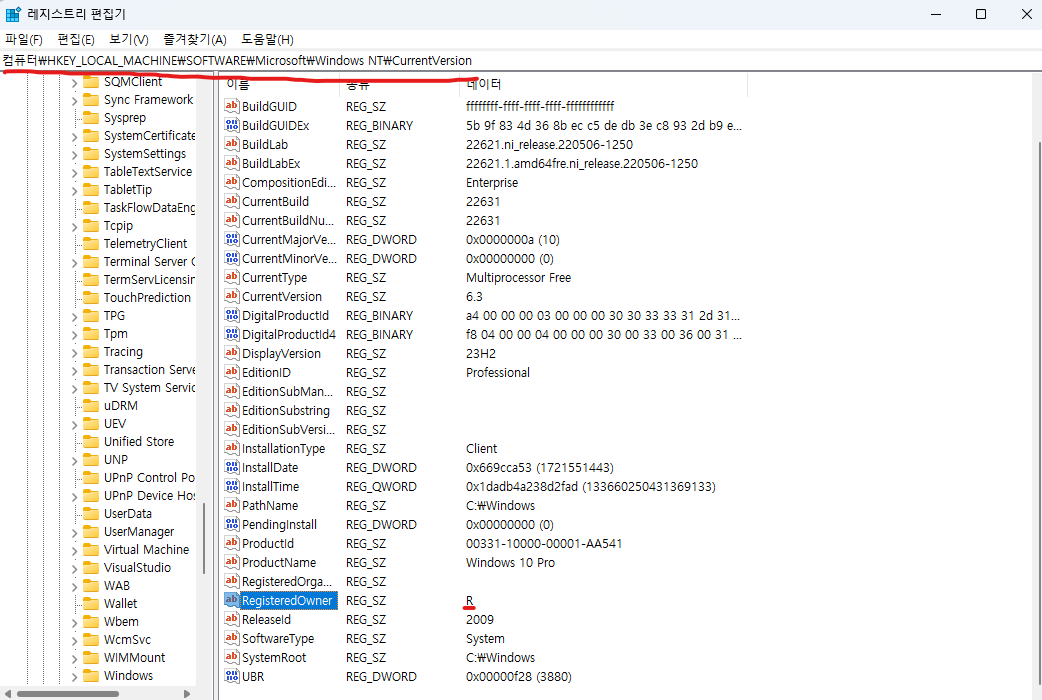
Task: Open the 파일(F) menu
Action: [x=24, y=40]
